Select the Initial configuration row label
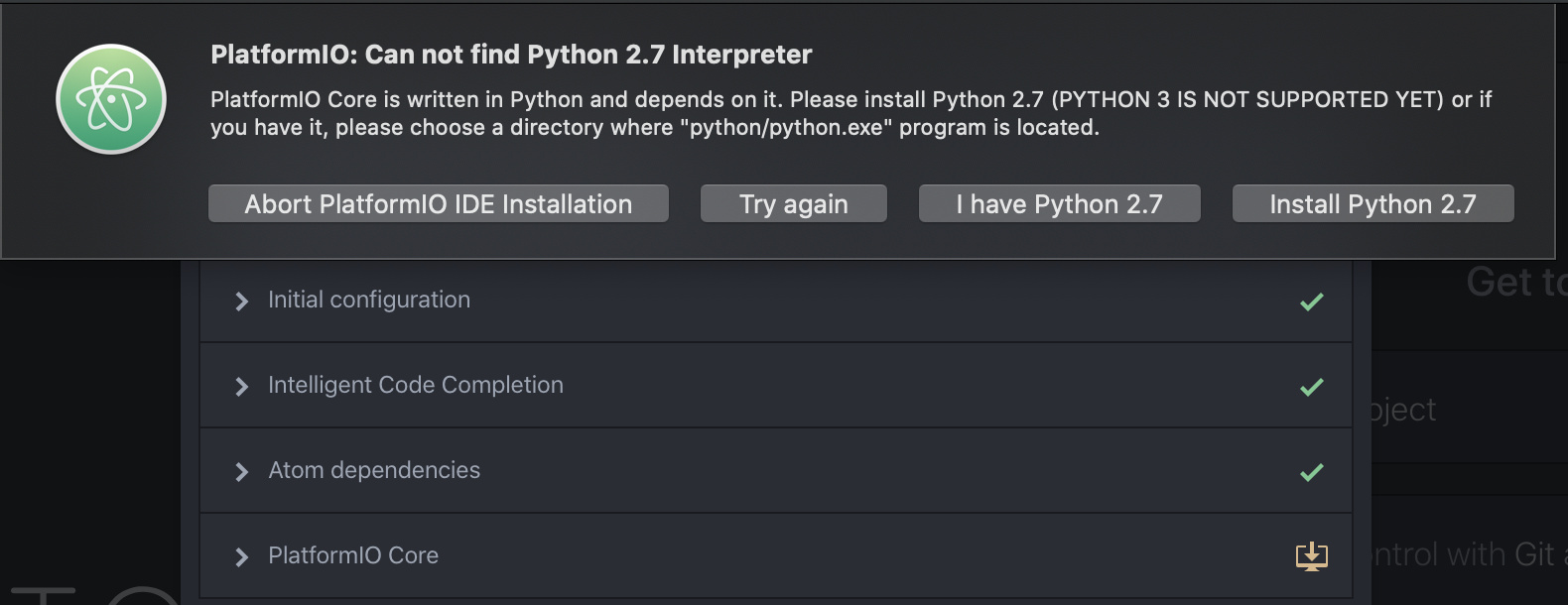Image resolution: width=1568 pixels, height=605 pixels. click(x=369, y=300)
